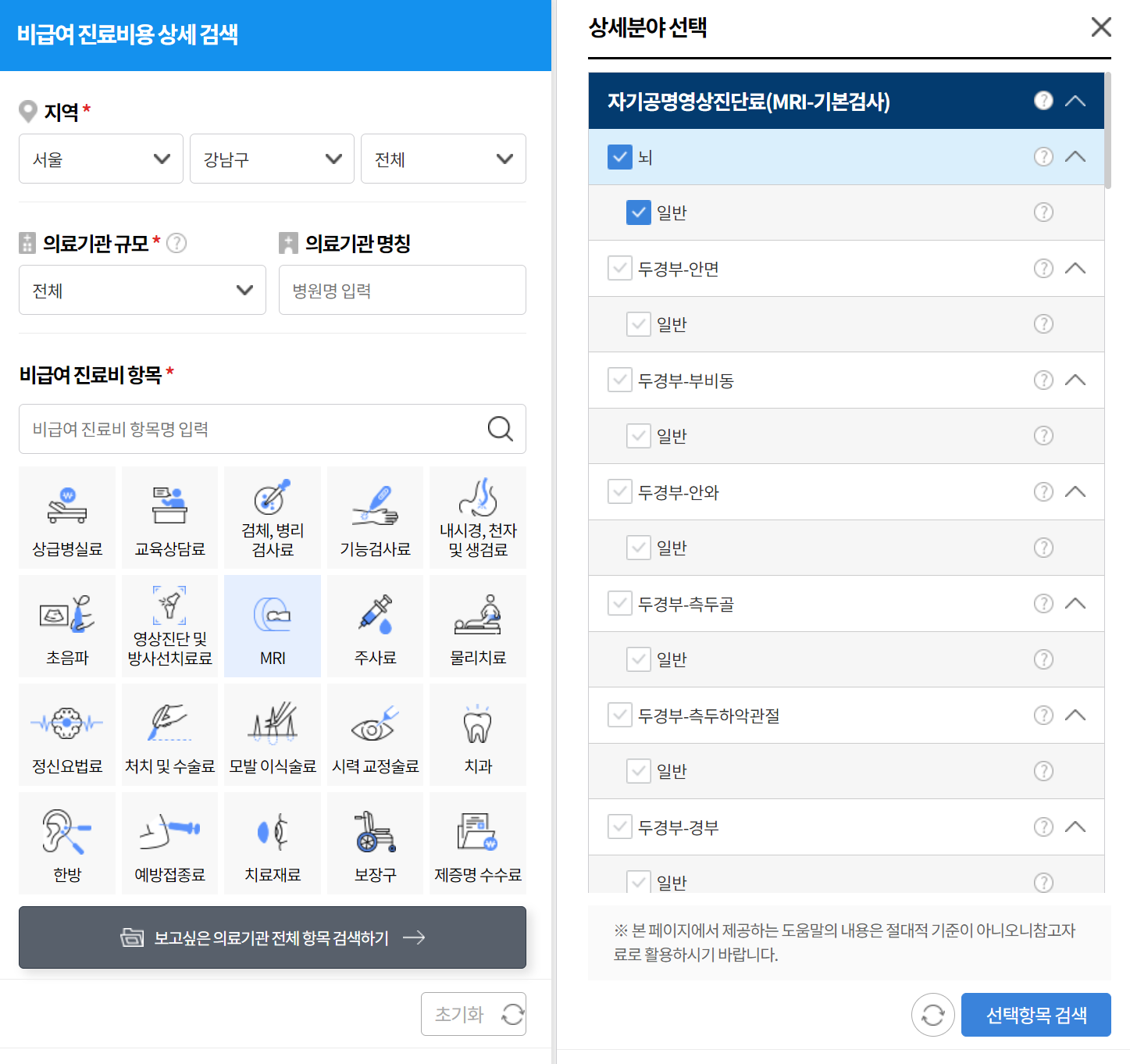This screenshot has width=1130, height=1064.
Task: Uncheck the 일반 checkbox under 뇌
Action: [x=638, y=212]
